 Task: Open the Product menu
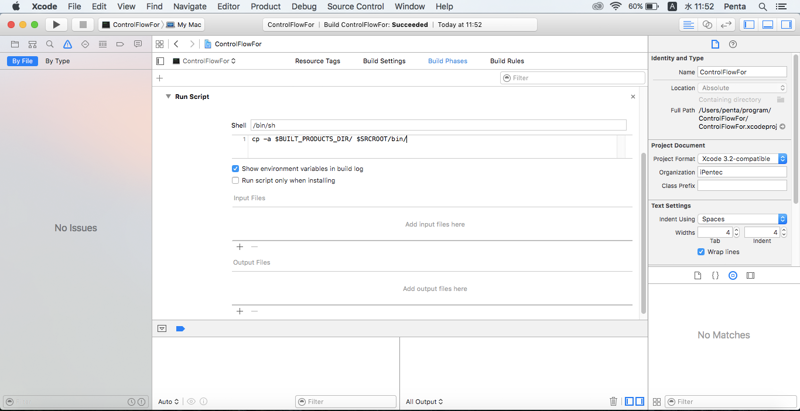(x=266, y=7)
